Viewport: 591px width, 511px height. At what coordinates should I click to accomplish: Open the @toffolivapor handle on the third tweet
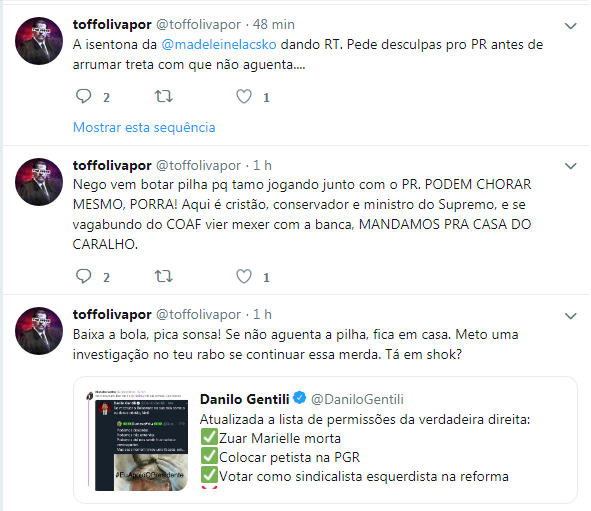point(198,314)
